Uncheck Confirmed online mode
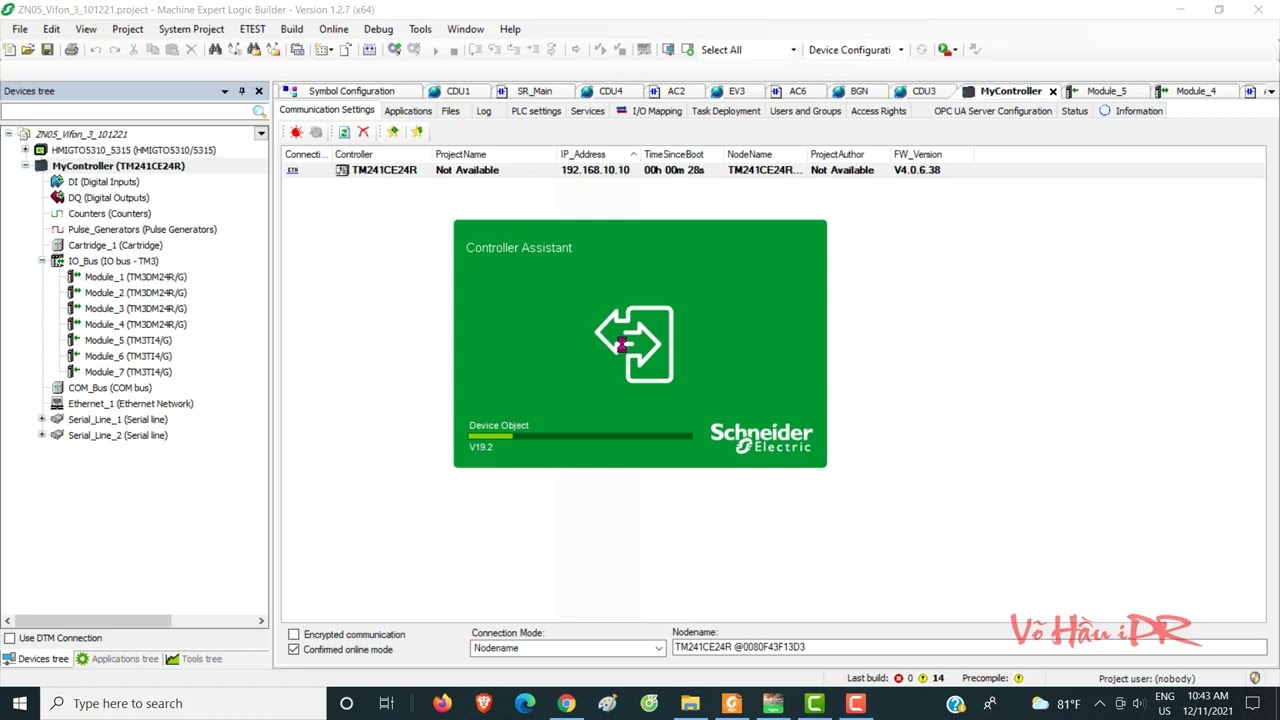The image size is (1280, 720). tap(294, 649)
